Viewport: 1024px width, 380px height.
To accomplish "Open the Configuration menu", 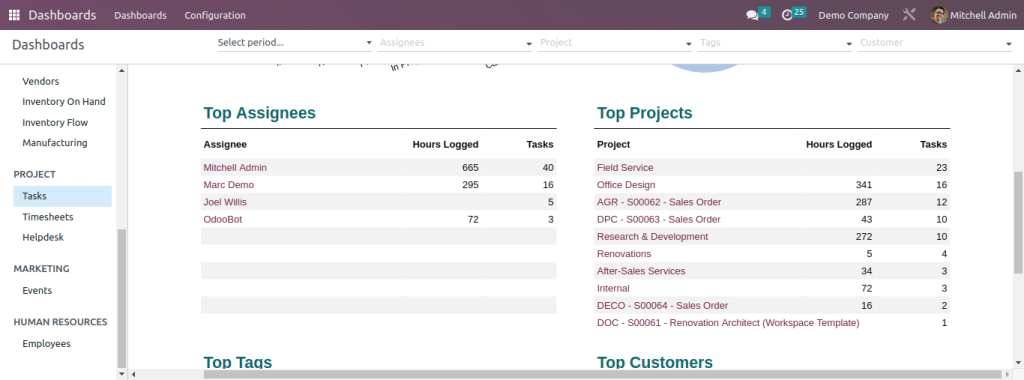I will tap(215, 15).
